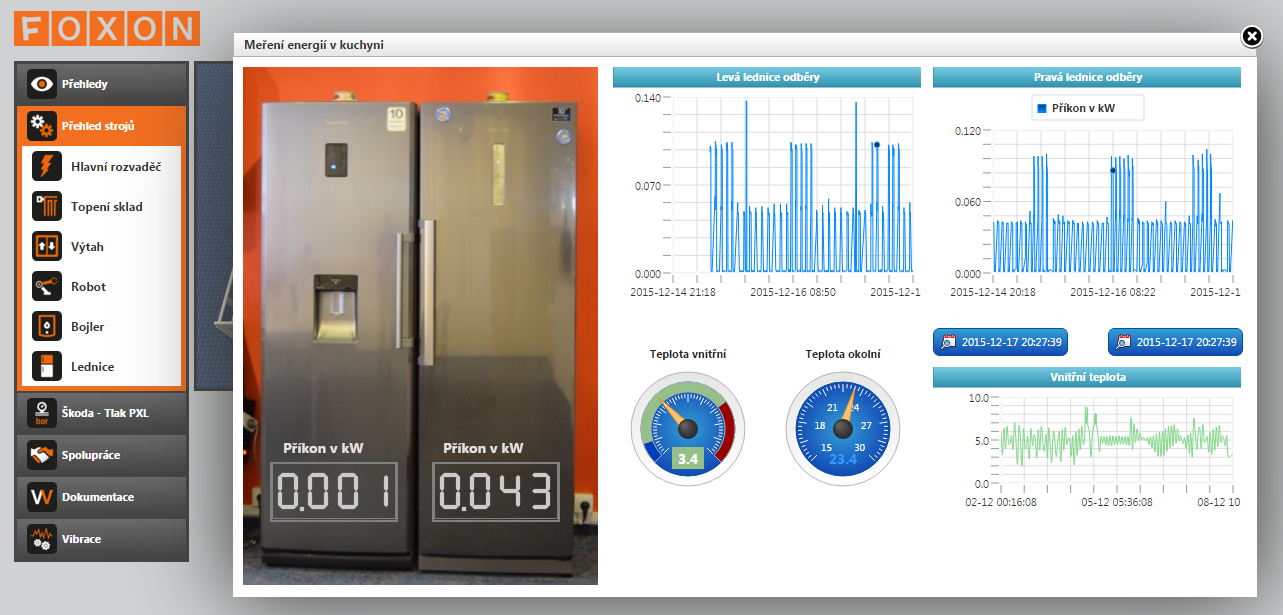
Task: Click the boiler icon for Bojler
Action: point(46,326)
